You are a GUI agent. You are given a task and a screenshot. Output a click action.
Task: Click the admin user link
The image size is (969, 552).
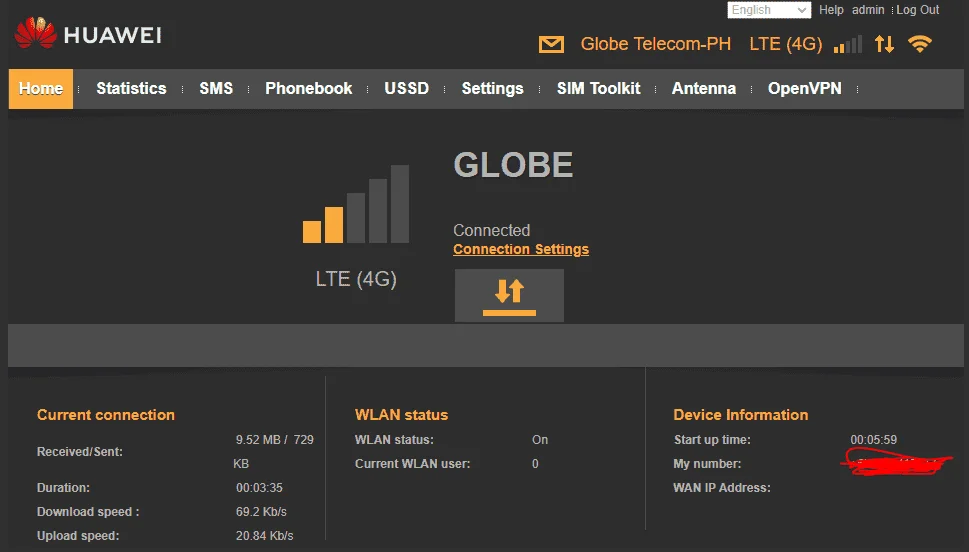868,10
